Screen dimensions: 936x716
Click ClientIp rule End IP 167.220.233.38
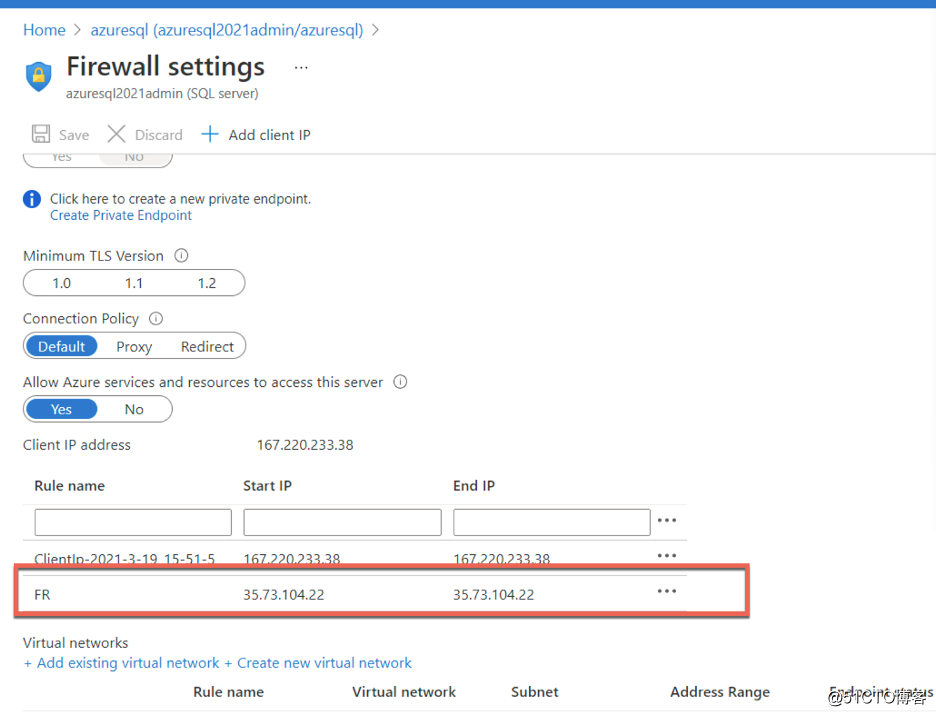[501, 559]
